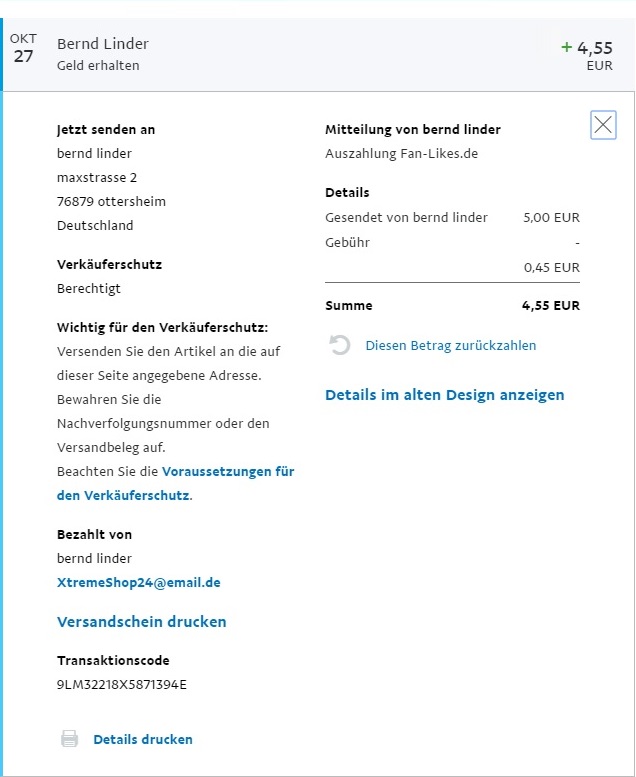Click the street address 'maxstrasse 2'

point(97,178)
